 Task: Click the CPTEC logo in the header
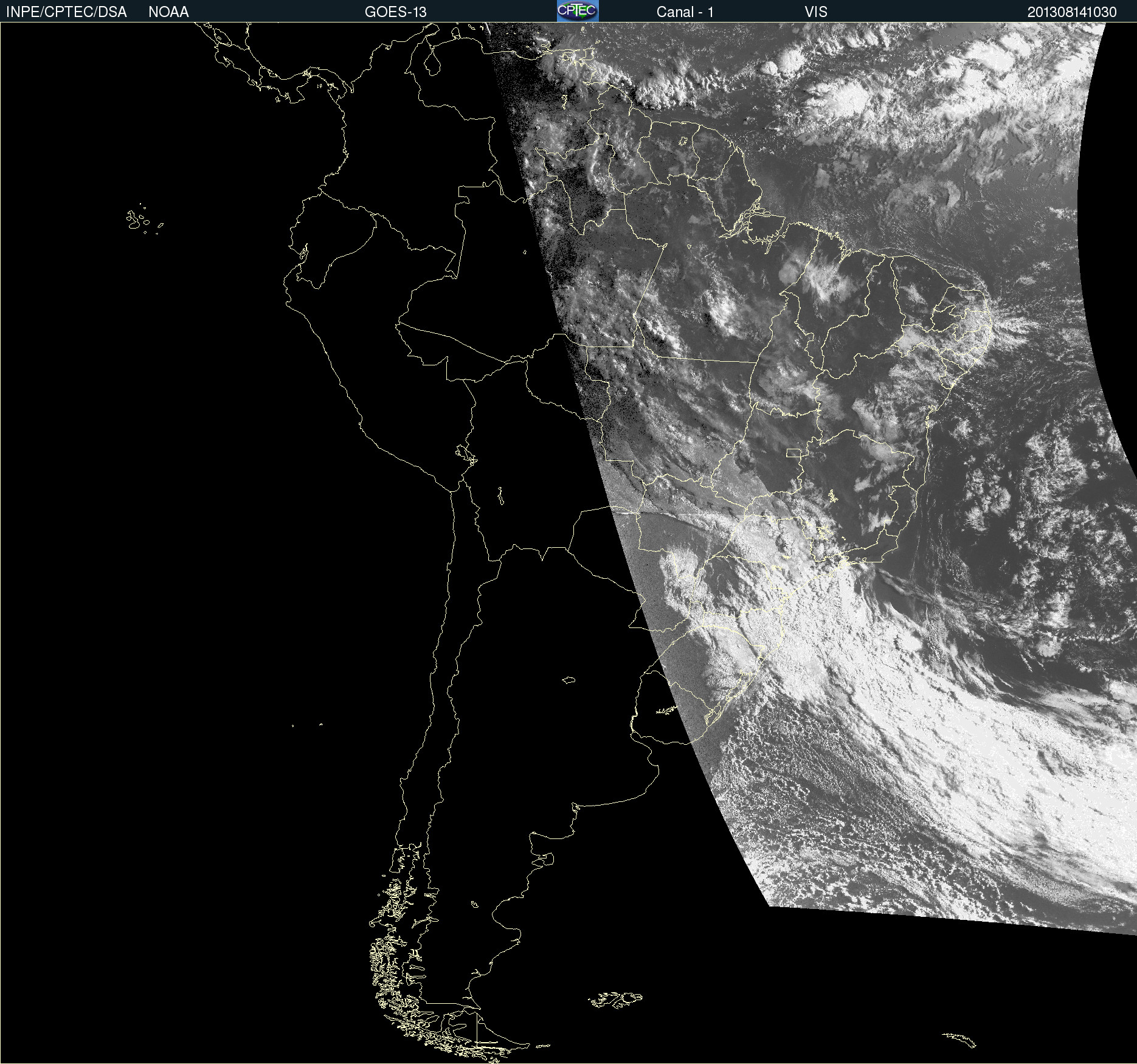pyautogui.click(x=578, y=11)
